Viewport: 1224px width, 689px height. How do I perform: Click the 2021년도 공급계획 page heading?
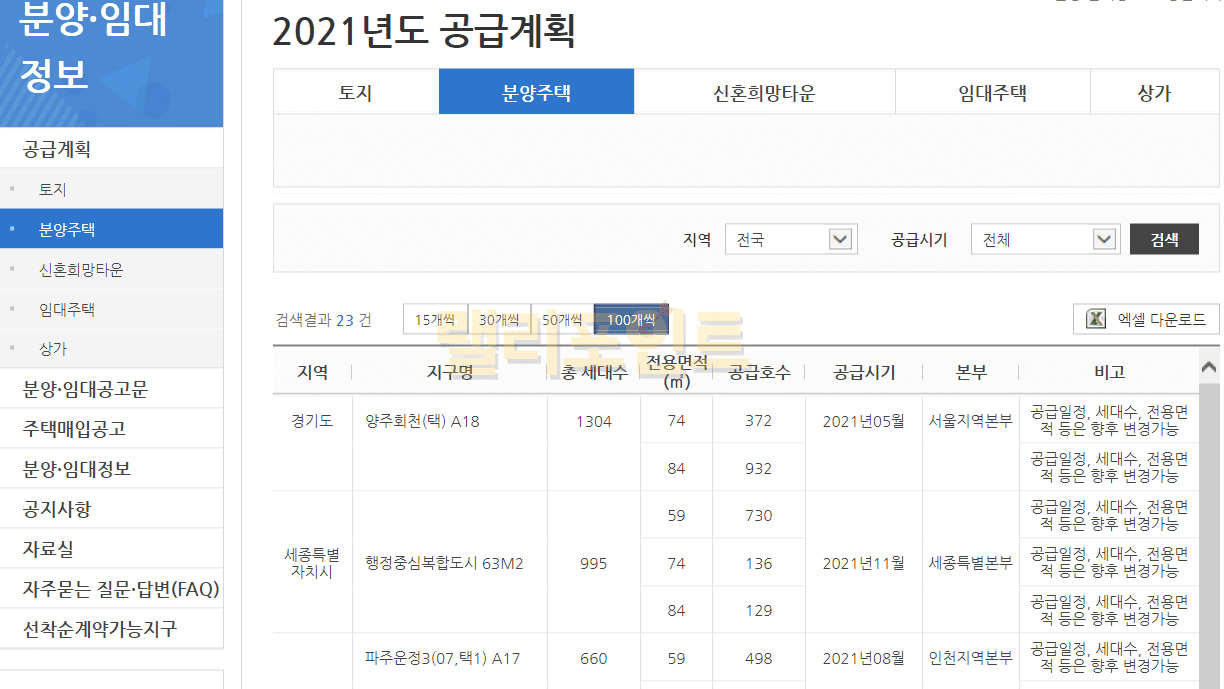point(424,31)
